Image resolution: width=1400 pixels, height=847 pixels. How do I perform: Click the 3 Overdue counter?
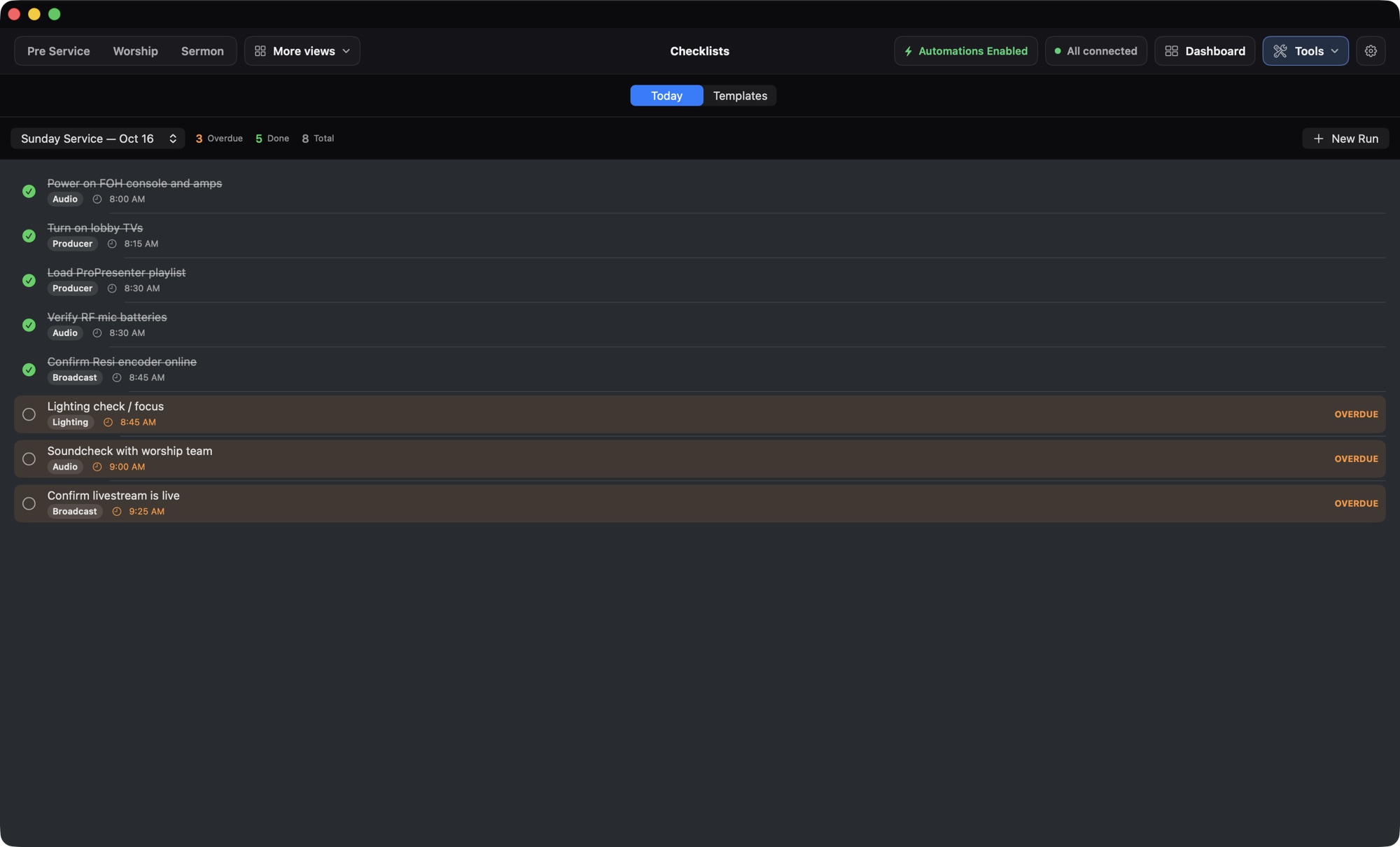pyautogui.click(x=219, y=139)
